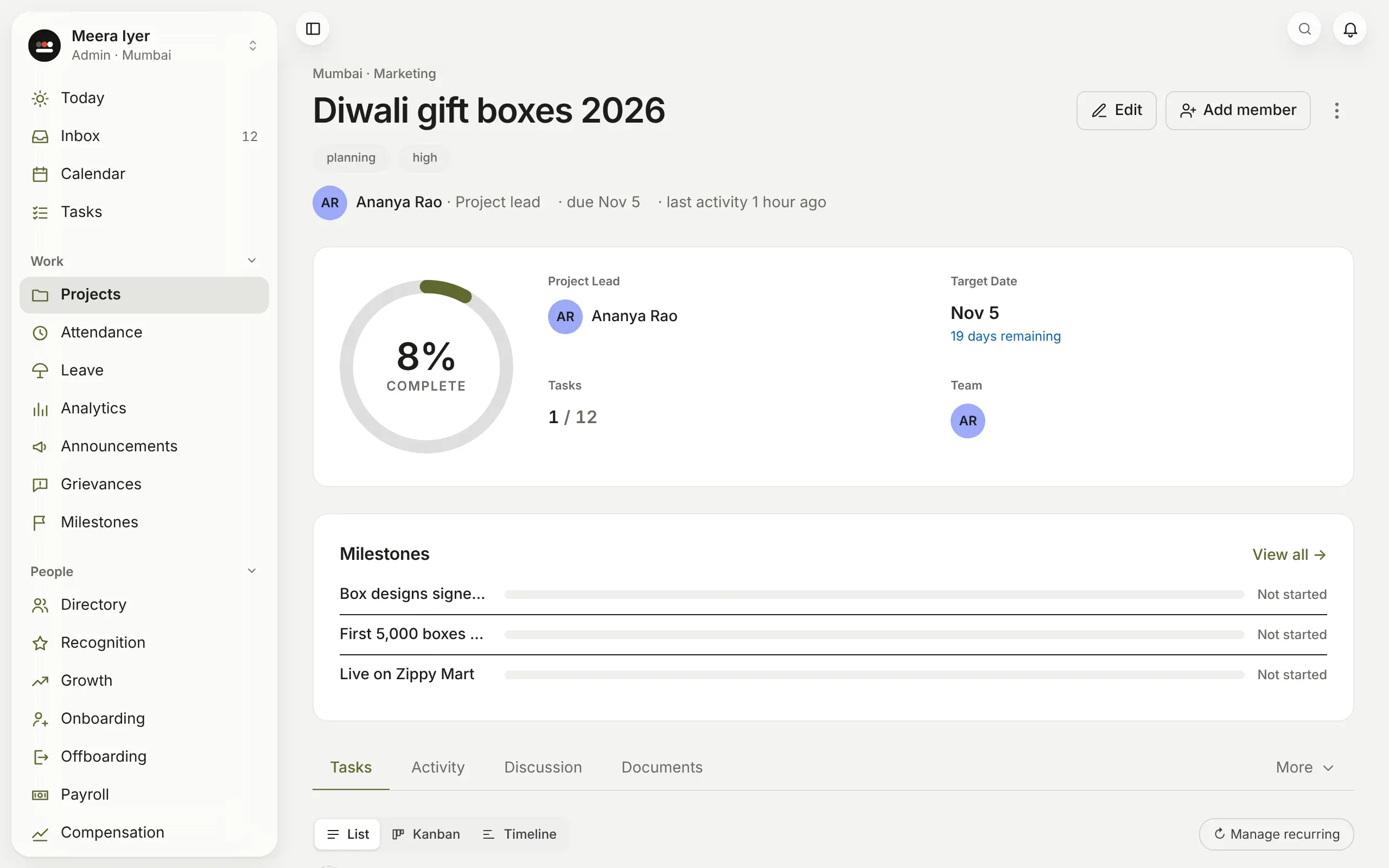Open Analytics via the bar chart icon
Viewport: 1389px width, 868px height.
[x=40, y=409]
